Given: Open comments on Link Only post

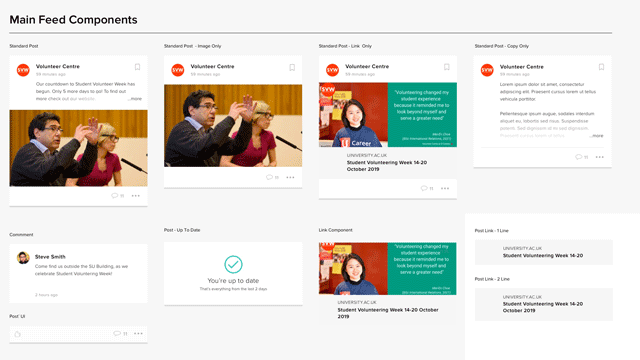Looking at the screenshot, I should 427,188.
